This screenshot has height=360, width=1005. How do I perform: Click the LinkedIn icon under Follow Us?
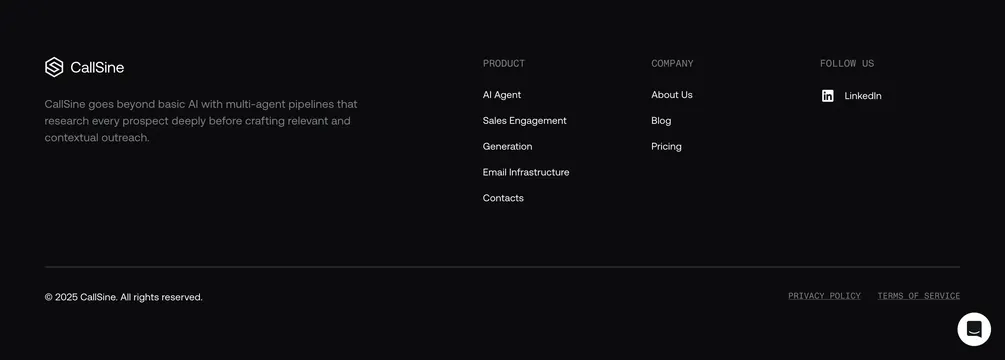(827, 96)
